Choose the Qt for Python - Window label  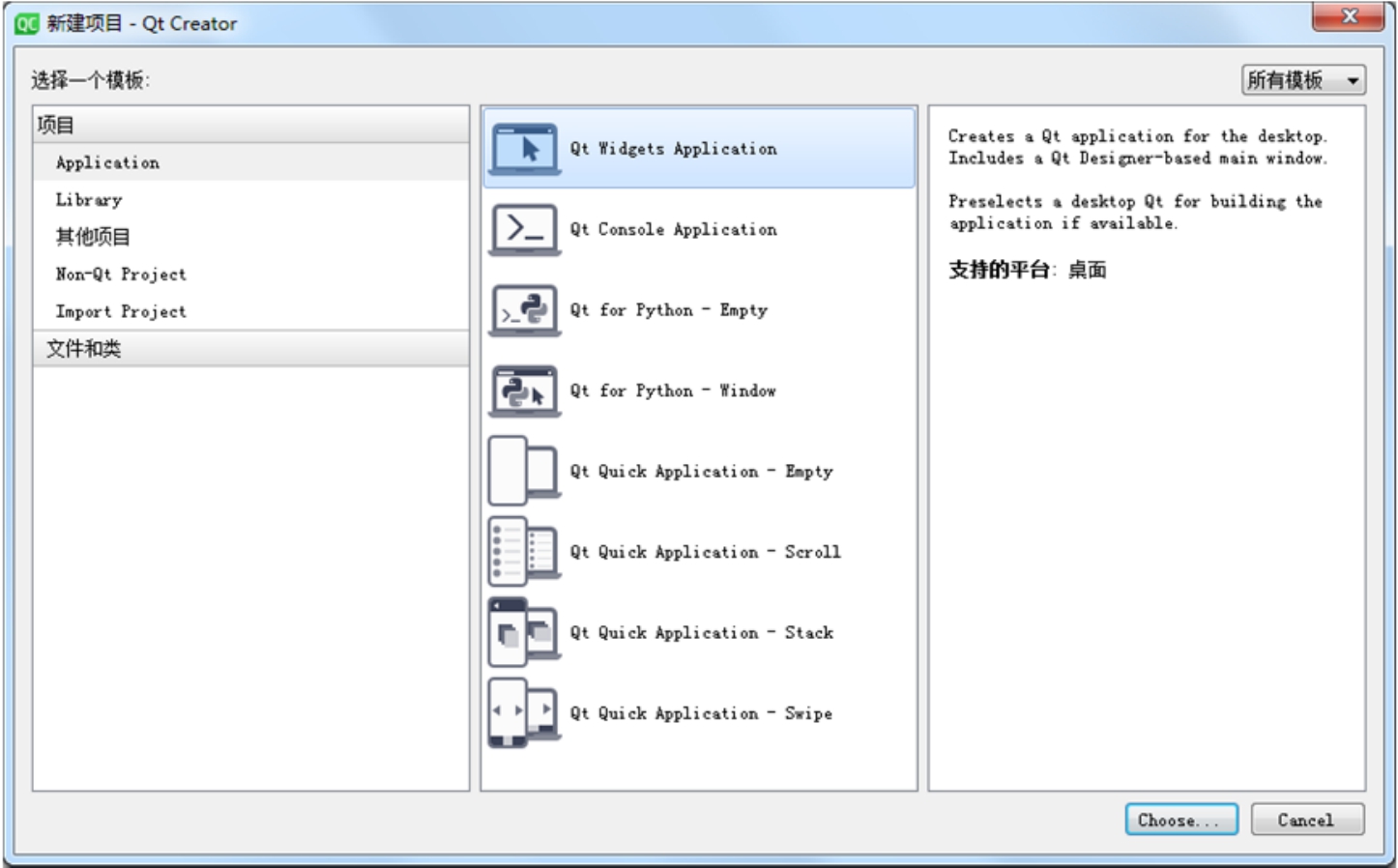673,391
